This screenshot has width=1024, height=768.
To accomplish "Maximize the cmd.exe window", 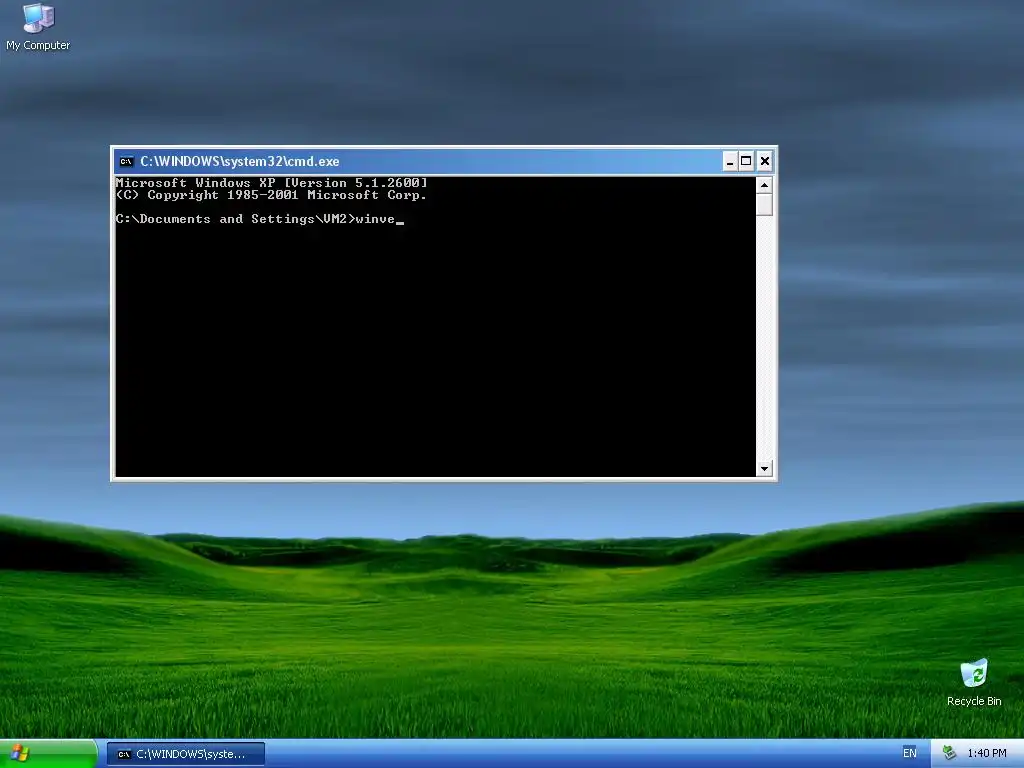I will pyautogui.click(x=746, y=161).
